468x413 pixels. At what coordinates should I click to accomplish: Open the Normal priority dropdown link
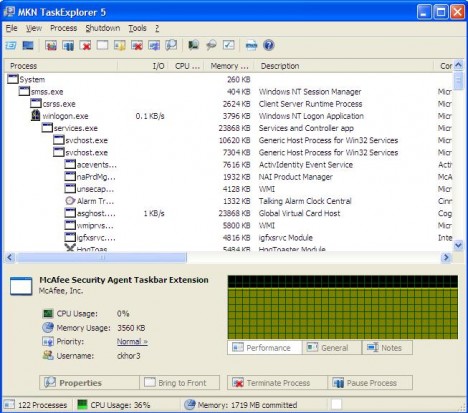pyautogui.click(x=132, y=342)
